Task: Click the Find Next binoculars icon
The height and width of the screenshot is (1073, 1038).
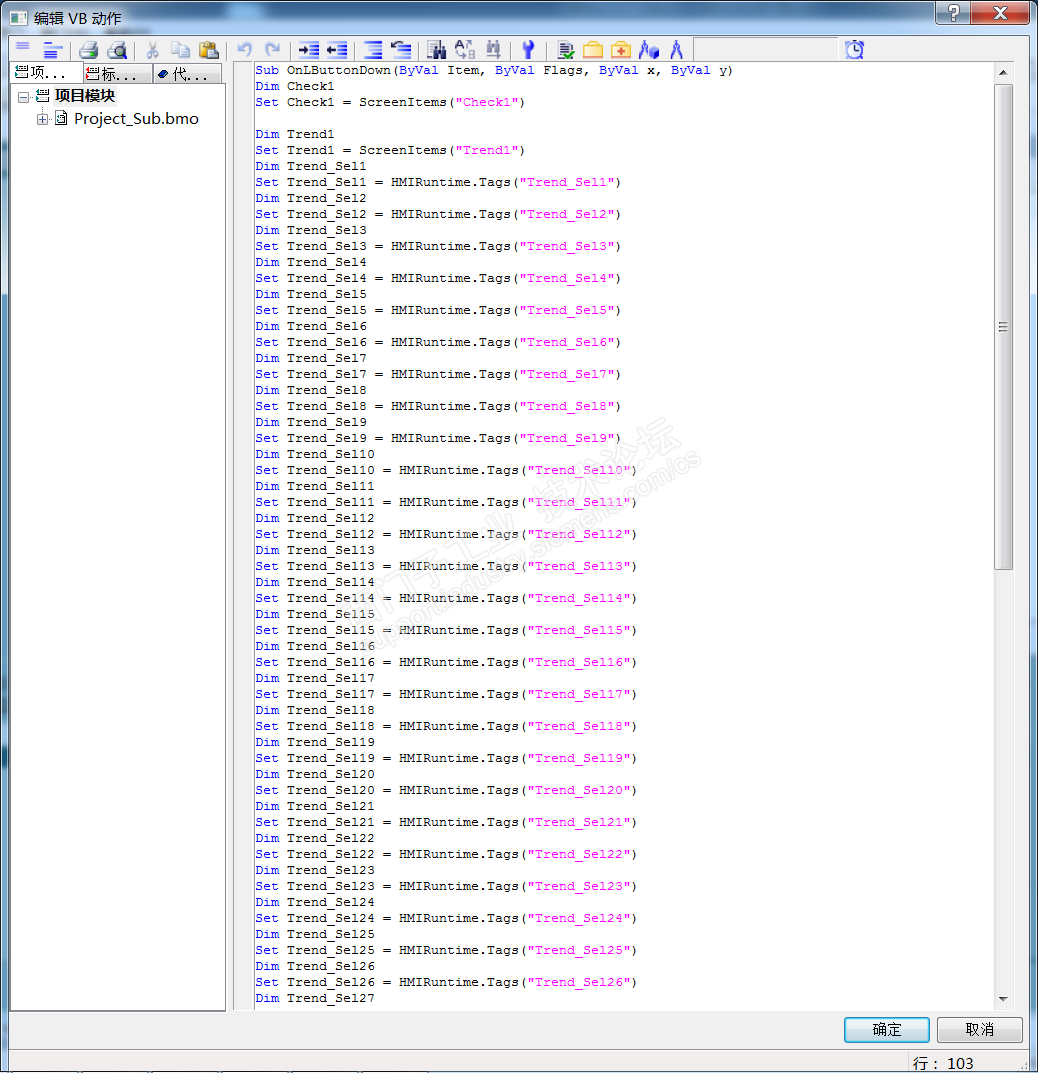Action: [493, 49]
